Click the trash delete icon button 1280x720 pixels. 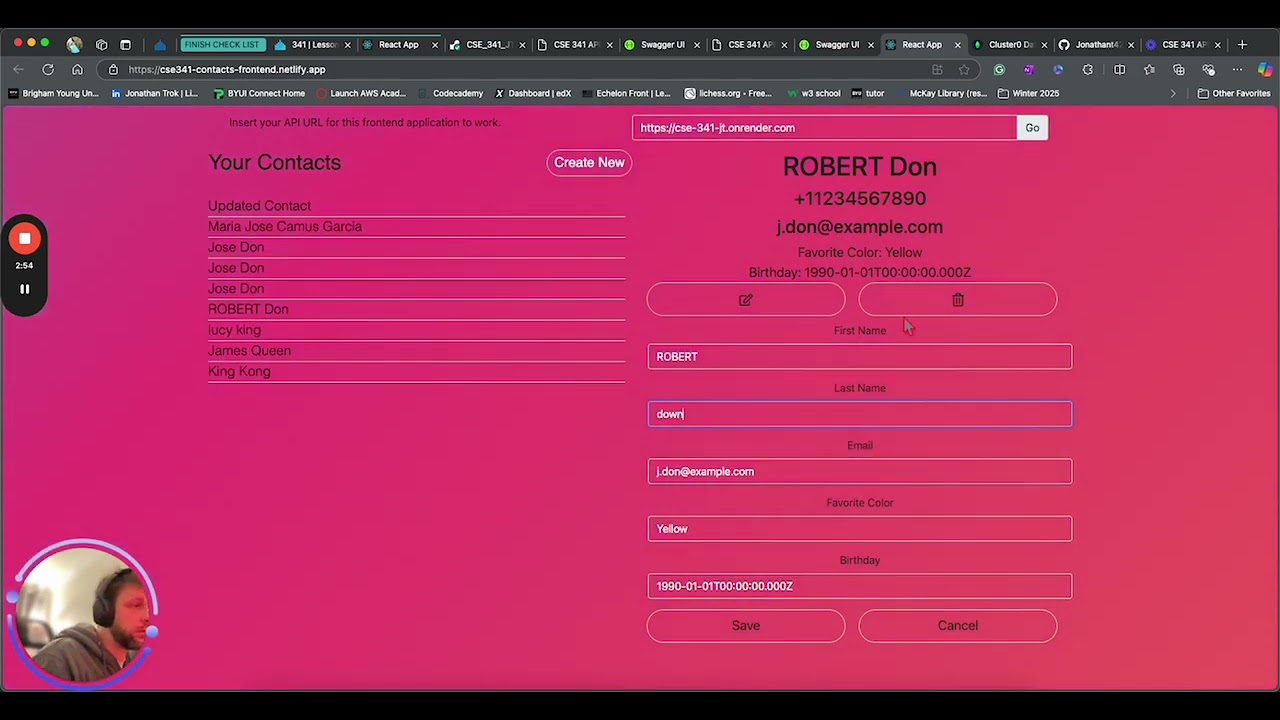[958, 300]
